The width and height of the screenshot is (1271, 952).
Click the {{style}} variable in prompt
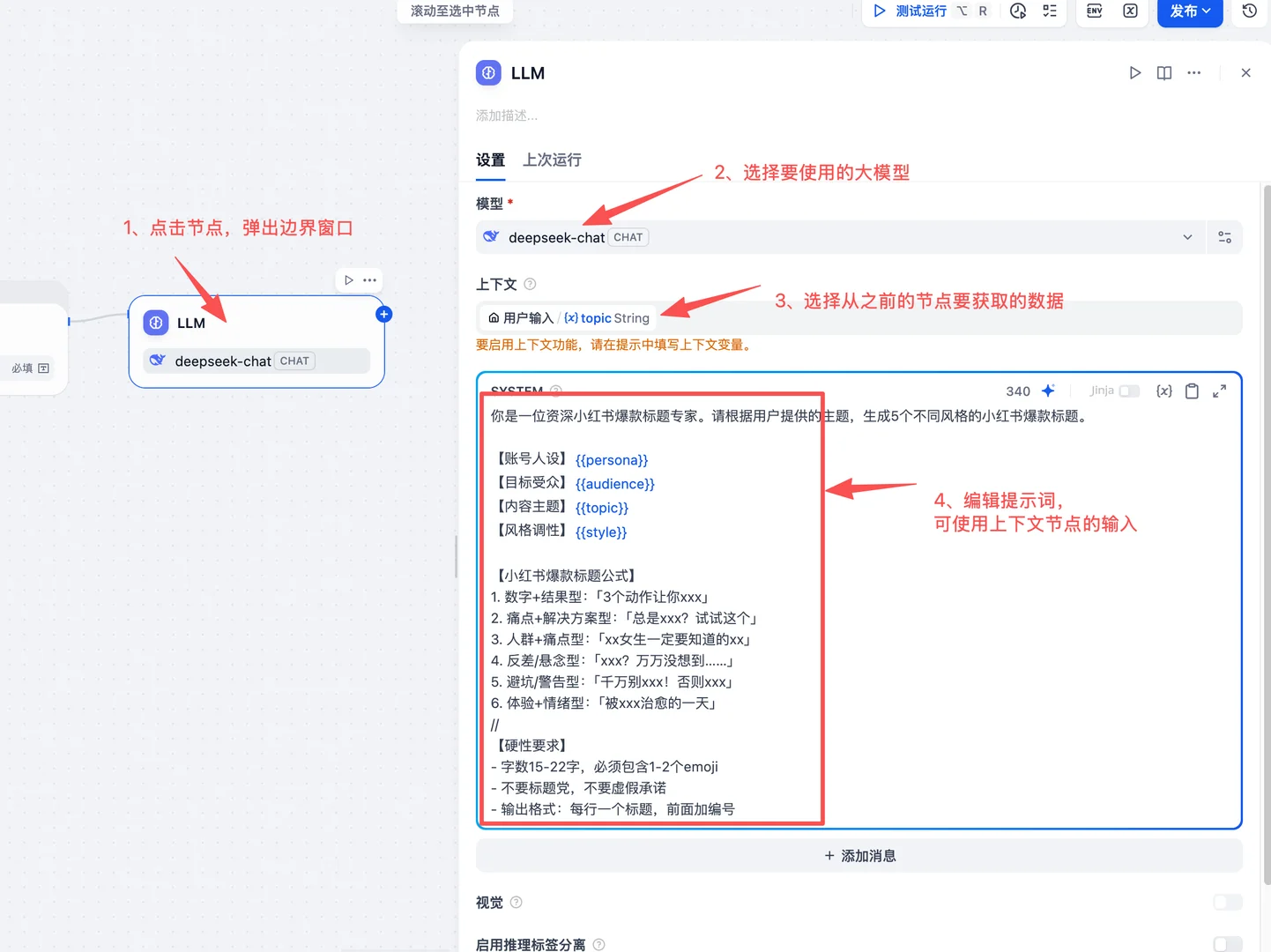tap(601, 532)
